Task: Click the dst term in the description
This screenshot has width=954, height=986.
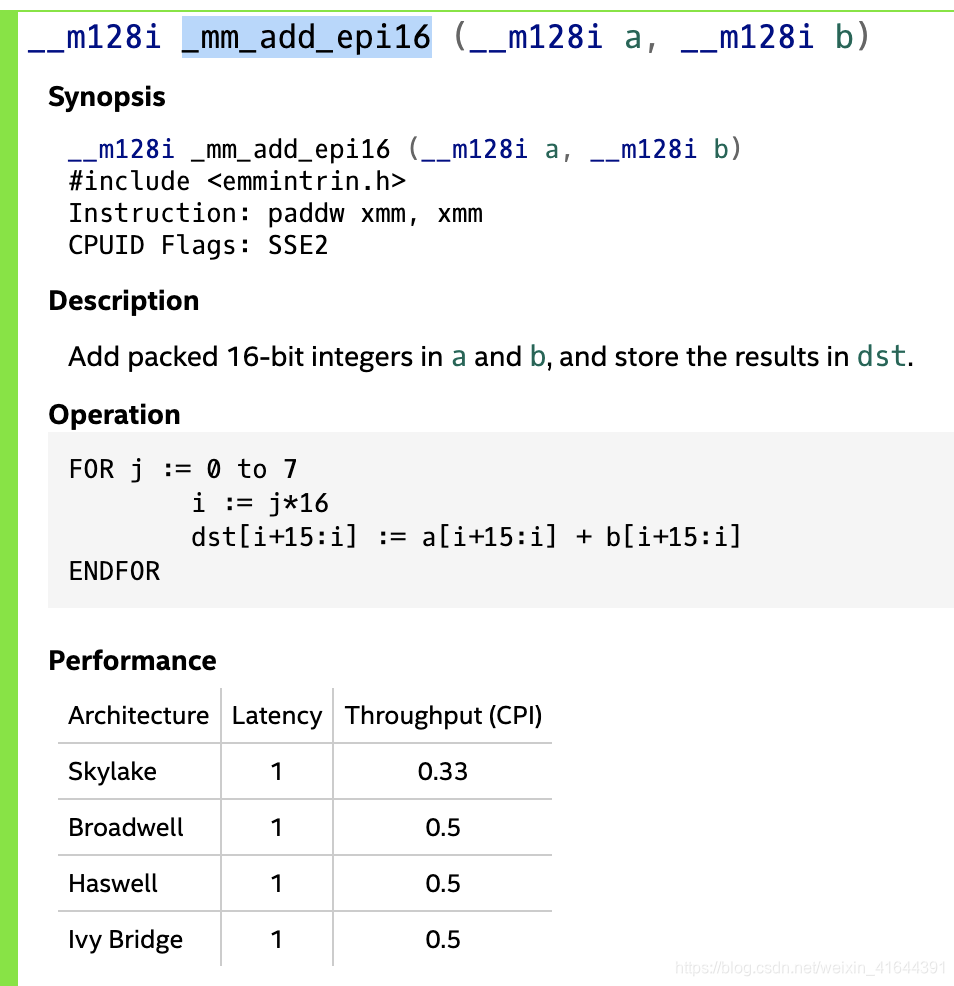Action: (x=882, y=357)
